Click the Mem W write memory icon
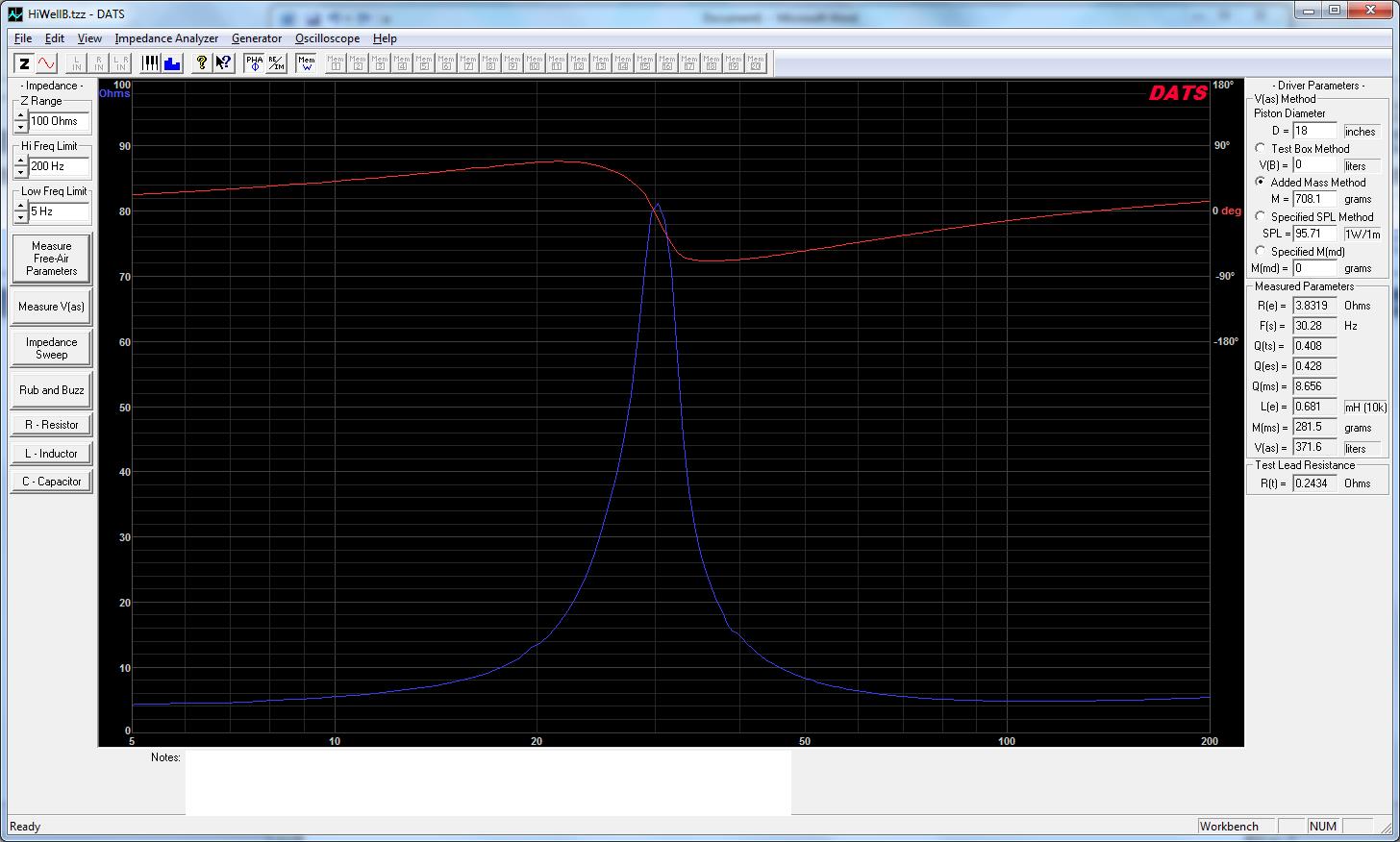 306,63
